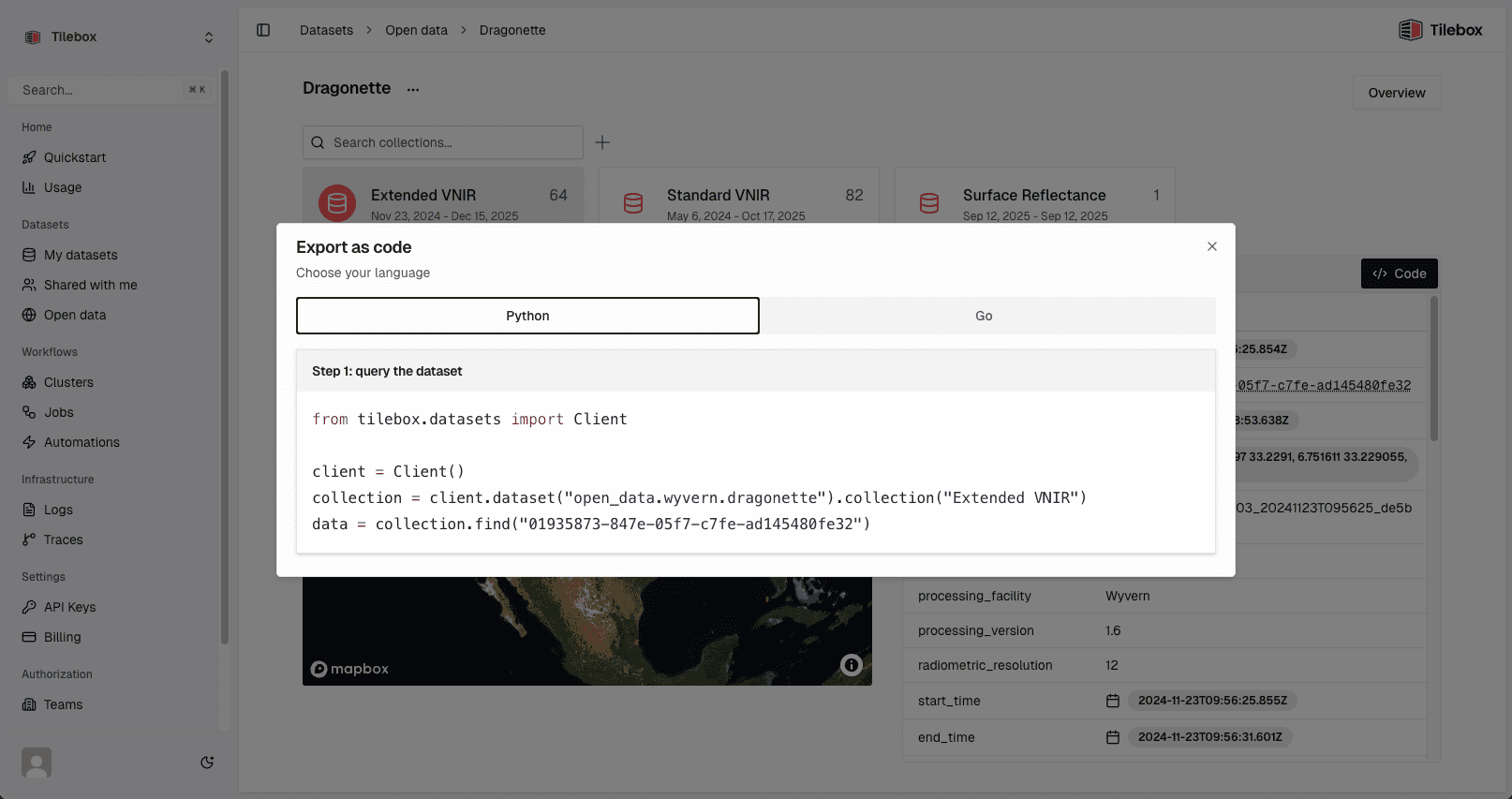1512x799 pixels.
Task: Open the Mapbox logo link
Action: [349, 669]
